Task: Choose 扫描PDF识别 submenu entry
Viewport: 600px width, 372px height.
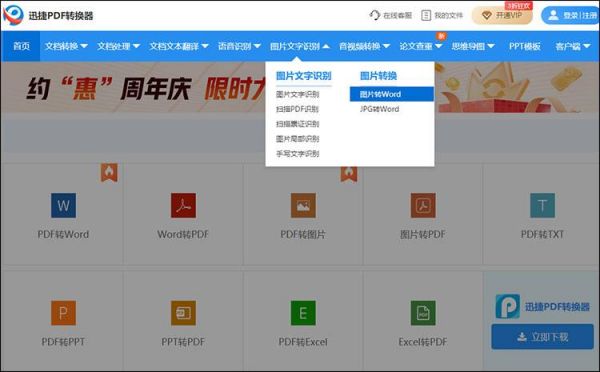Action: coord(297,109)
